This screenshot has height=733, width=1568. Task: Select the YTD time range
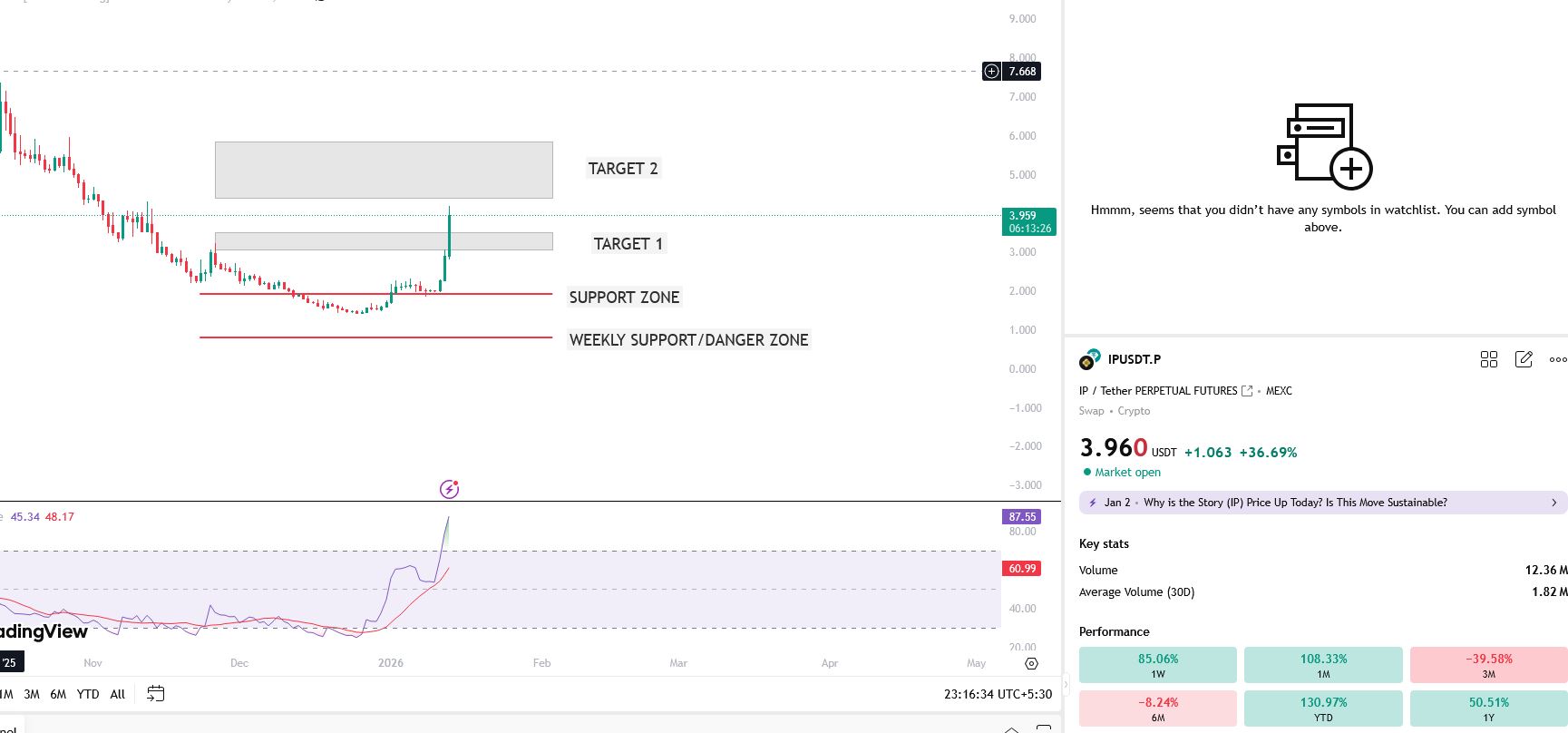coord(88,694)
